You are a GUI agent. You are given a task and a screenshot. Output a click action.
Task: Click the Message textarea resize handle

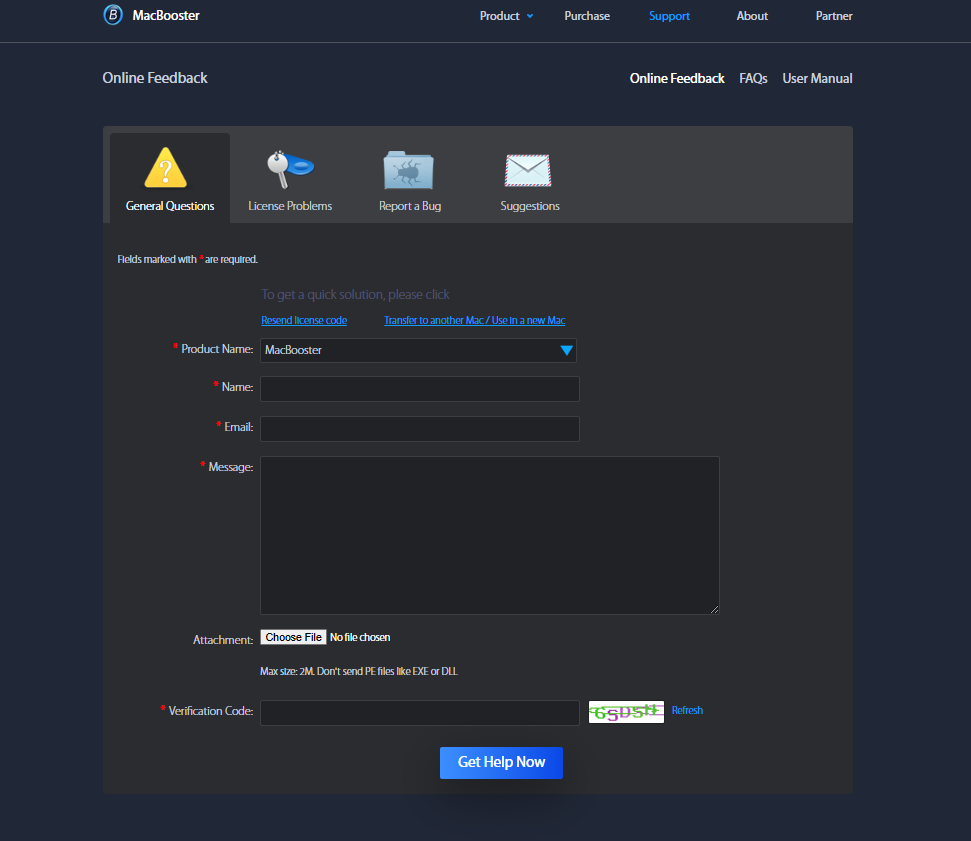tap(715, 610)
